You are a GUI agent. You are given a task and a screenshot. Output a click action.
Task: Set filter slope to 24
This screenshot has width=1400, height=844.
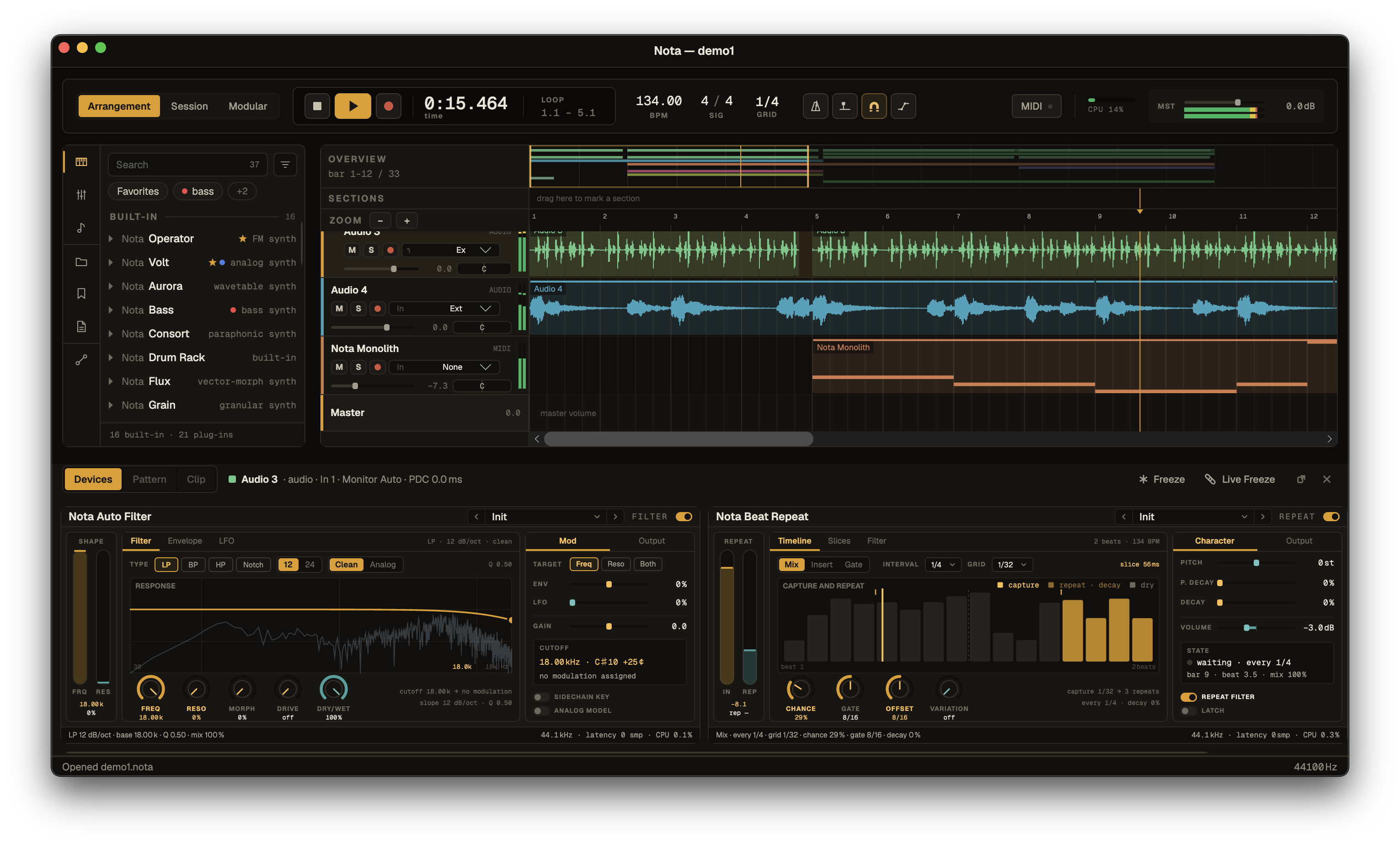(x=310, y=564)
